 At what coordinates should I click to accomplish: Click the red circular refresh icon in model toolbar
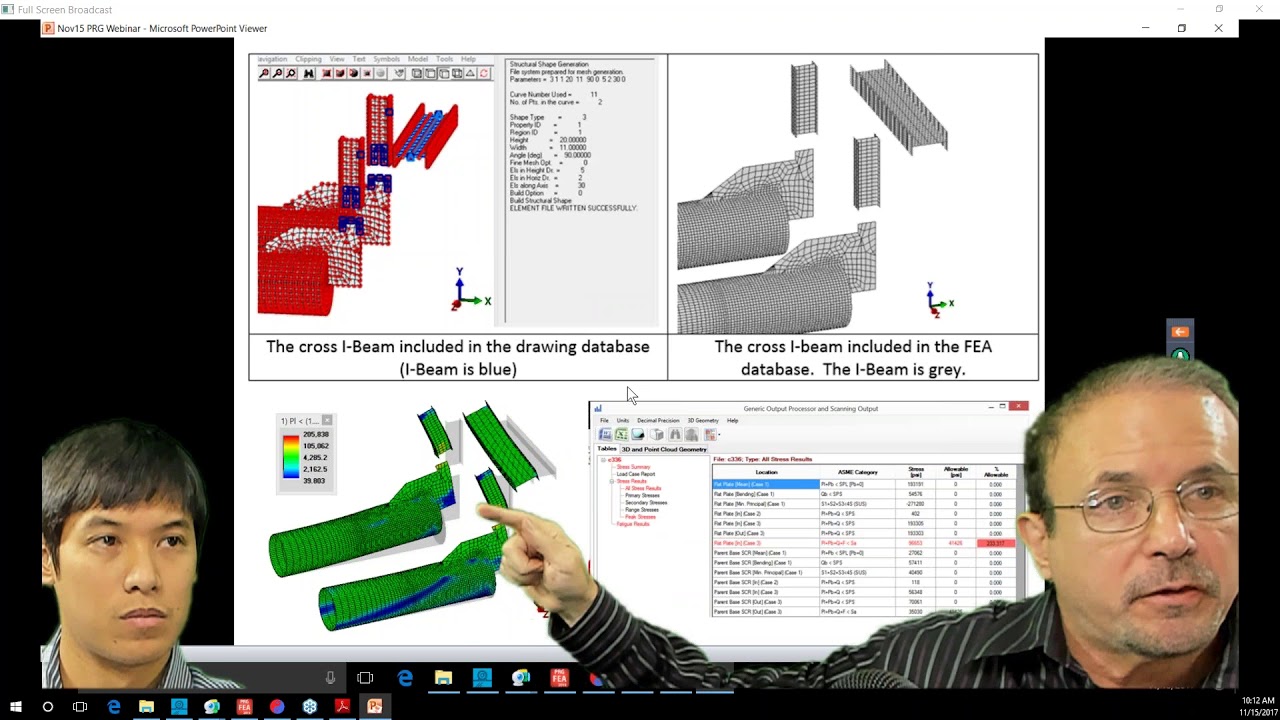pyautogui.click(x=483, y=73)
